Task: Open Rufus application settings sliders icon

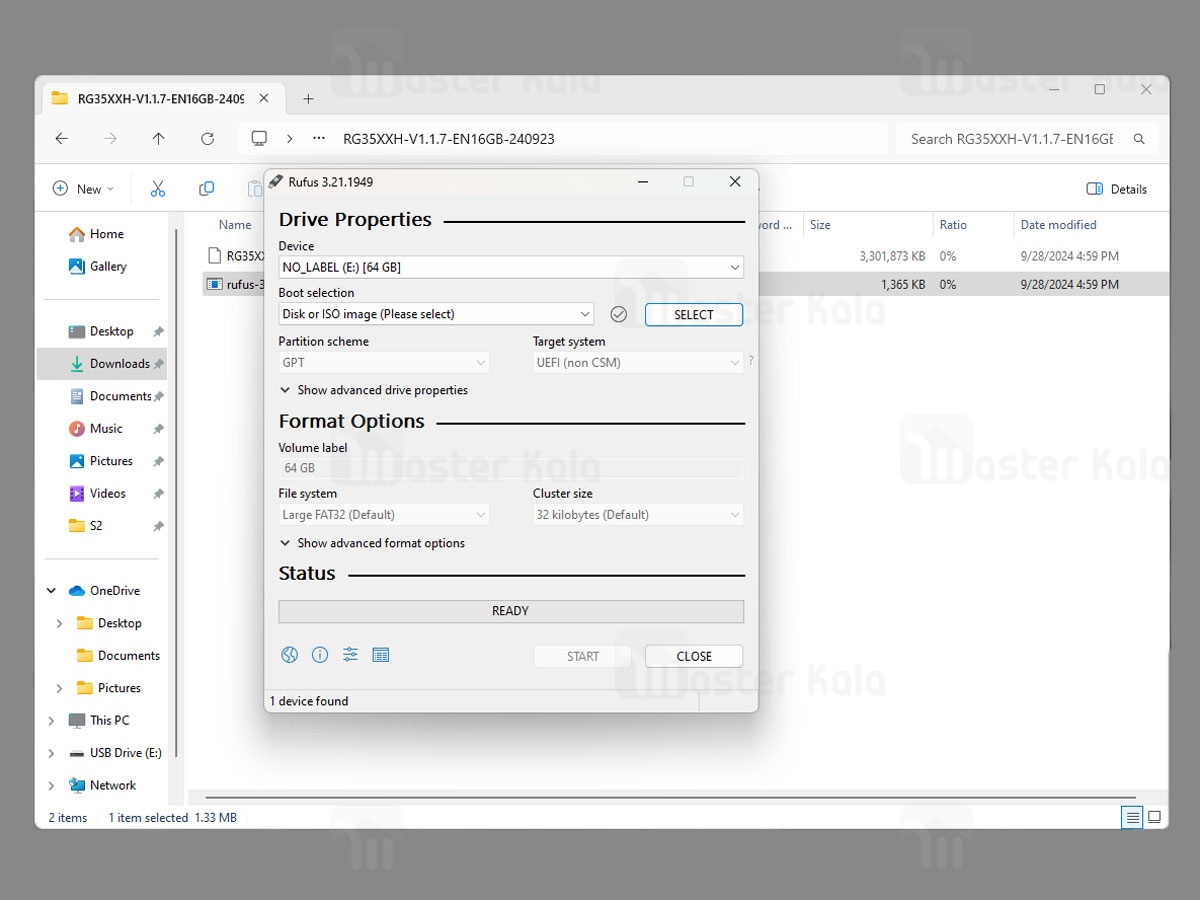Action: [350, 655]
